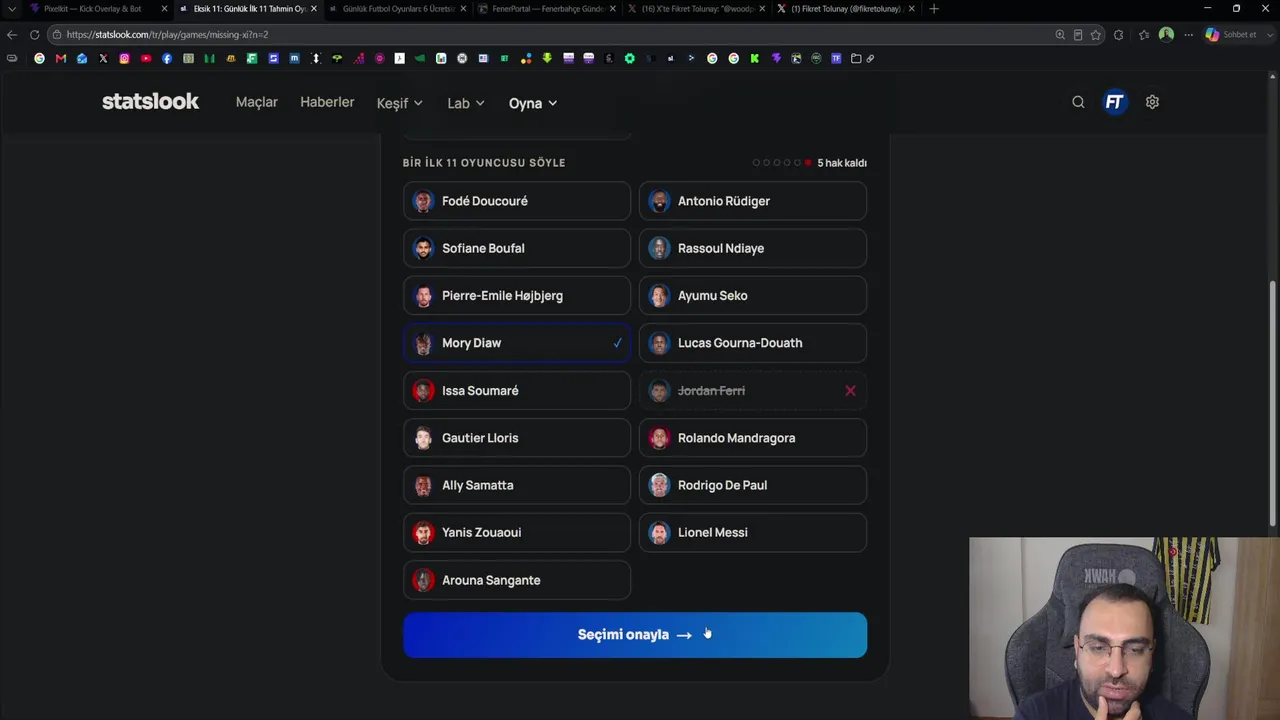The height and width of the screenshot is (720, 1280).
Task: Open the YouTube bookmark icon
Action: tap(146, 58)
